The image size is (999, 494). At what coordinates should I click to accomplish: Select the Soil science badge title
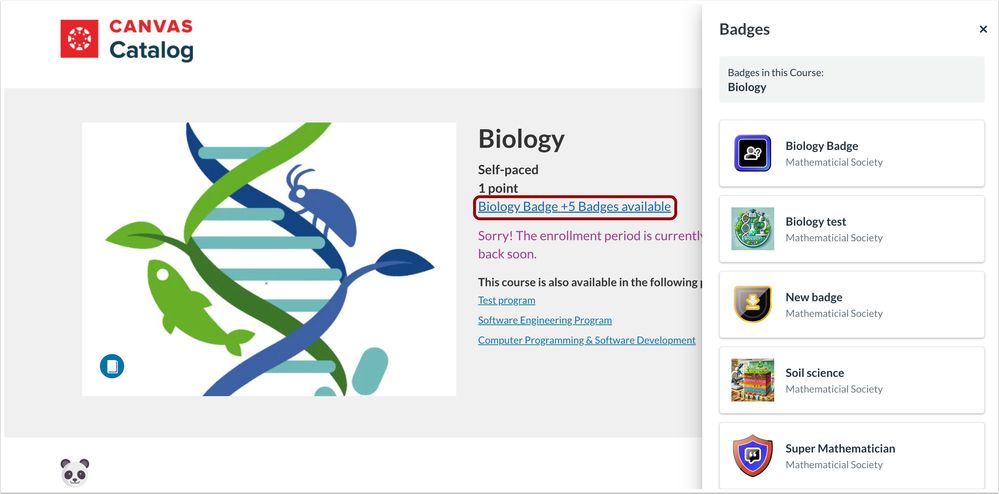point(814,373)
